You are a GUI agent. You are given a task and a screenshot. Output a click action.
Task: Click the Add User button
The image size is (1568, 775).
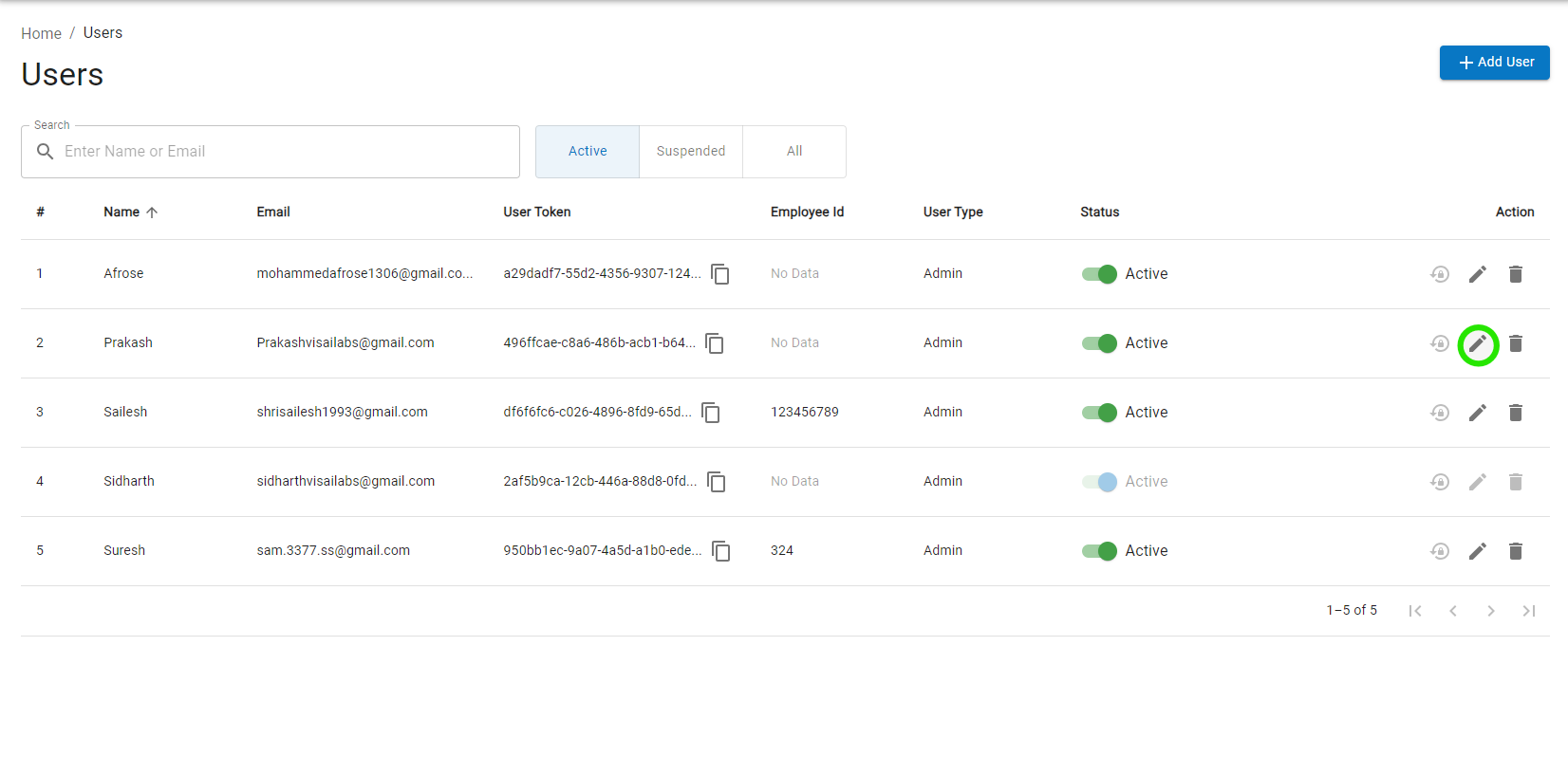pos(1494,63)
